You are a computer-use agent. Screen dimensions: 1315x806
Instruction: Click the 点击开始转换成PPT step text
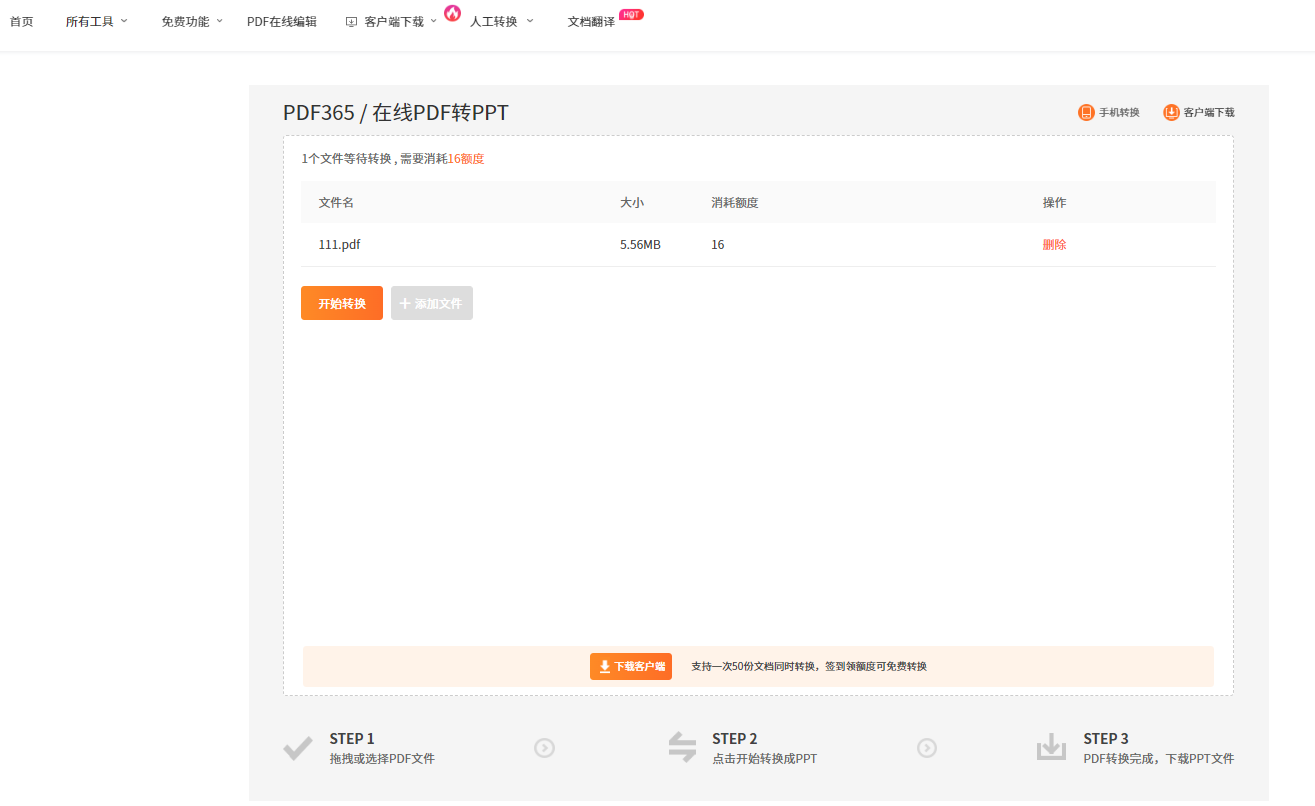pyautogui.click(x=764, y=758)
